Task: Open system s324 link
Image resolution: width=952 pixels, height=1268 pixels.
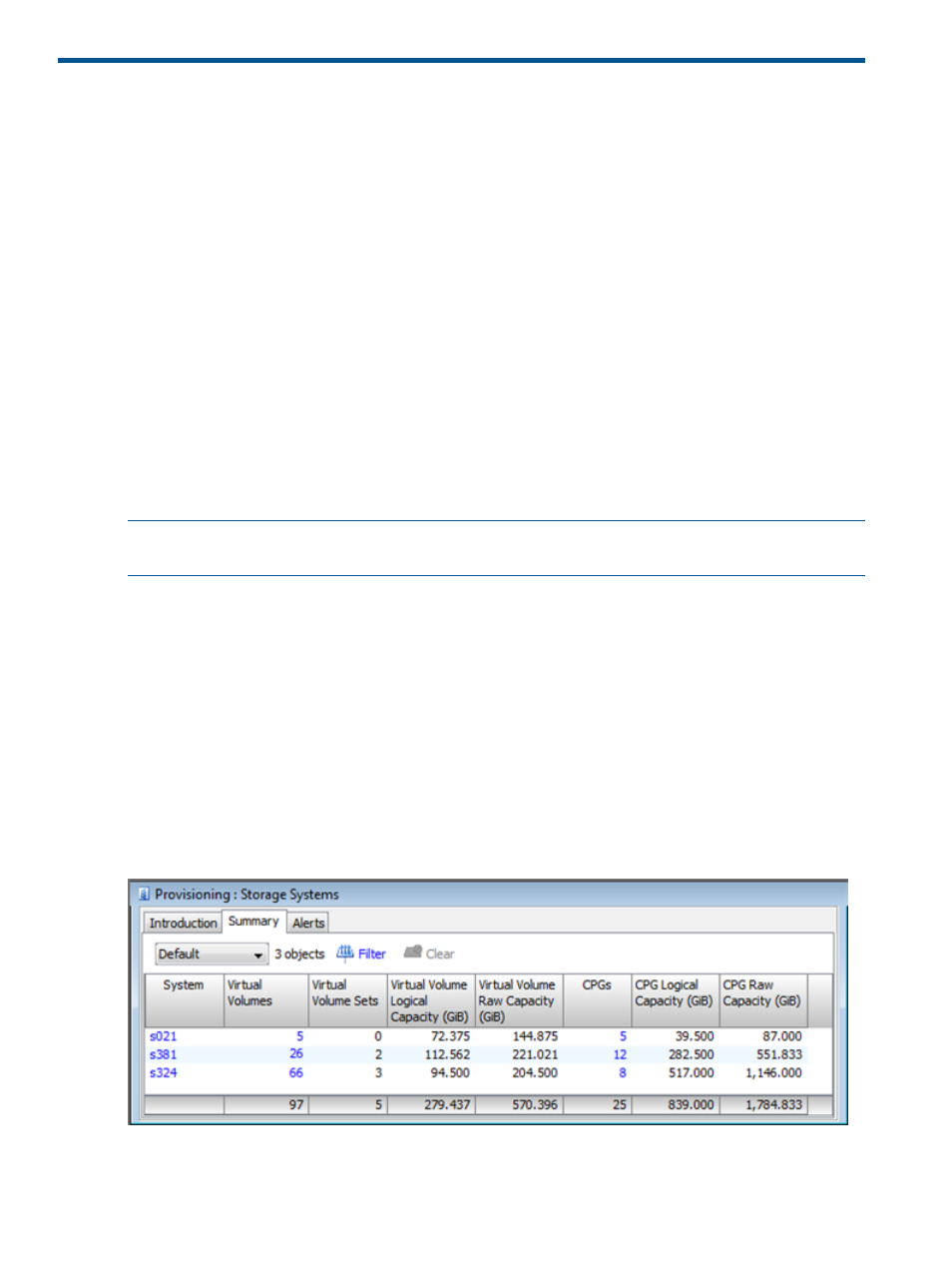Action: pos(163,1073)
